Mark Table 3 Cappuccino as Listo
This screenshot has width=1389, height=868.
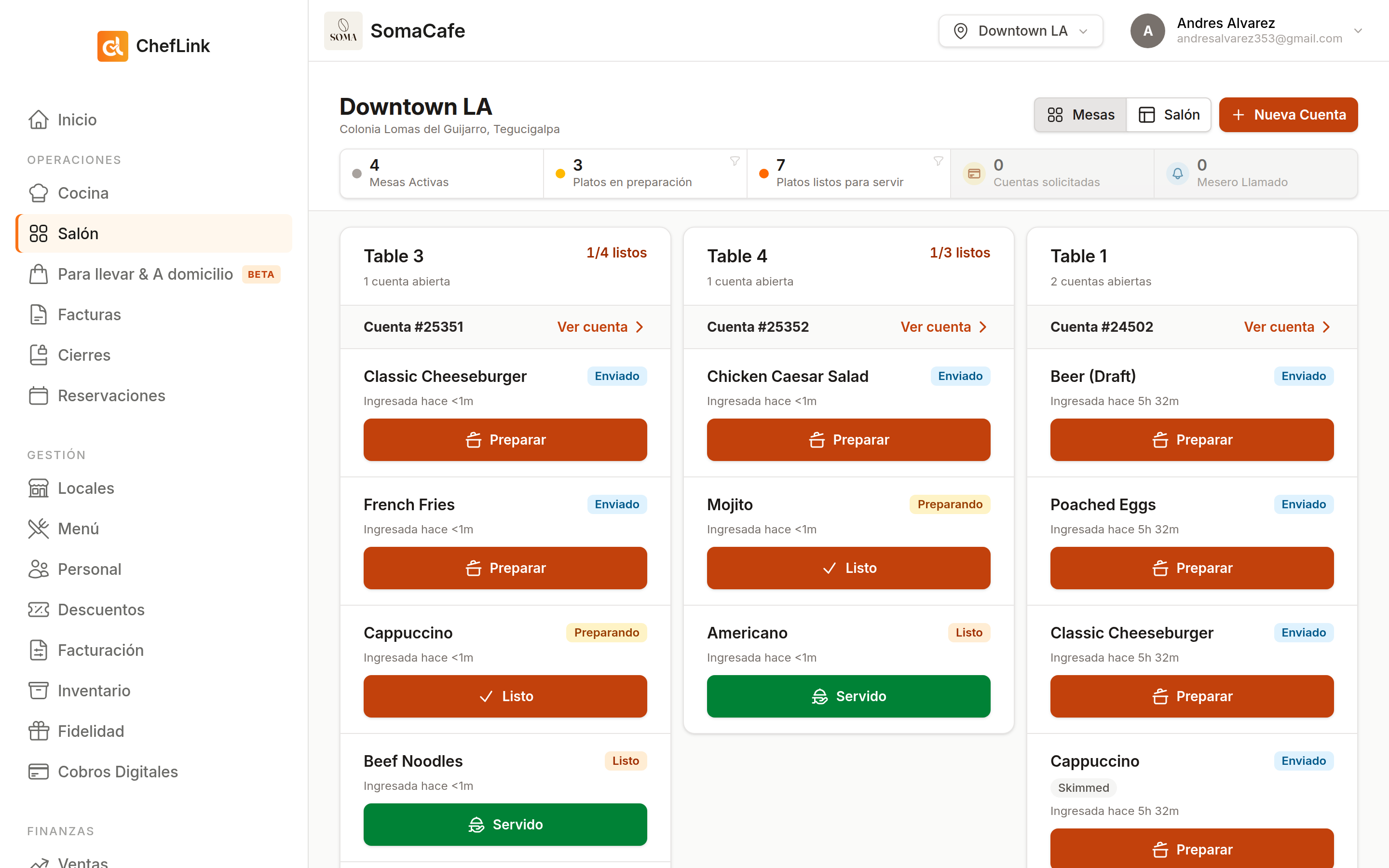[505, 696]
